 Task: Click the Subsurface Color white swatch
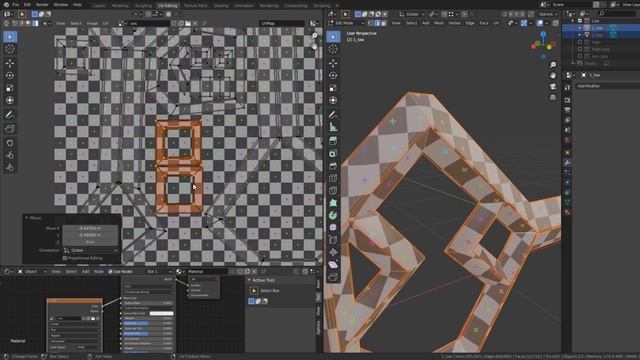[x=162, y=313]
